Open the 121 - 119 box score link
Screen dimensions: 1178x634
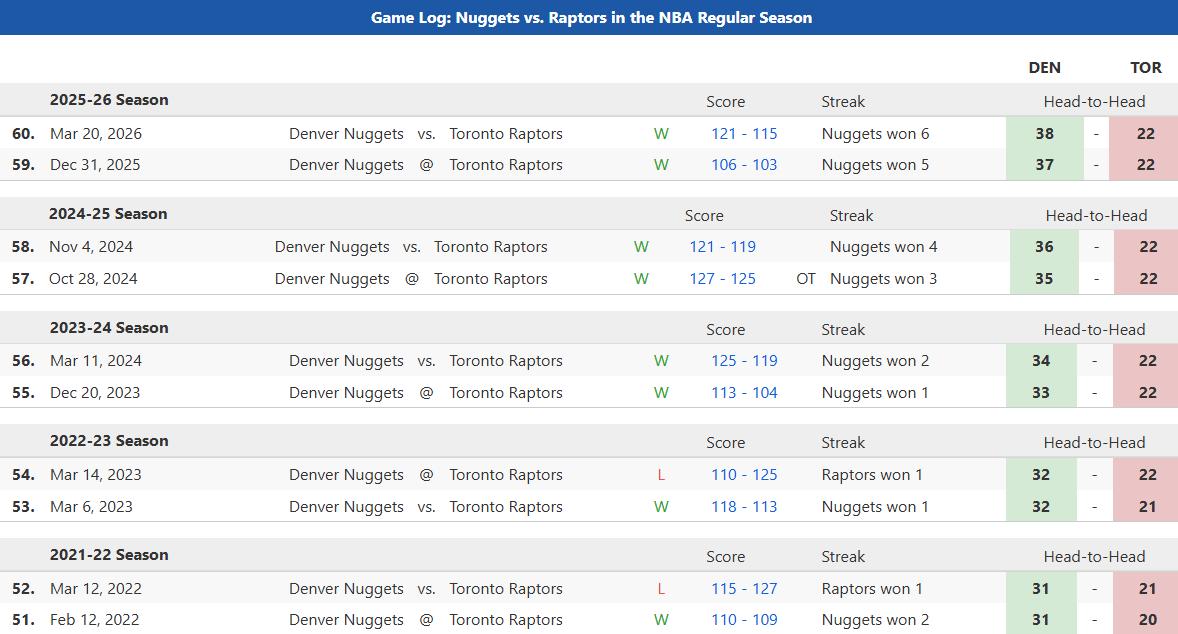click(722, 247)
